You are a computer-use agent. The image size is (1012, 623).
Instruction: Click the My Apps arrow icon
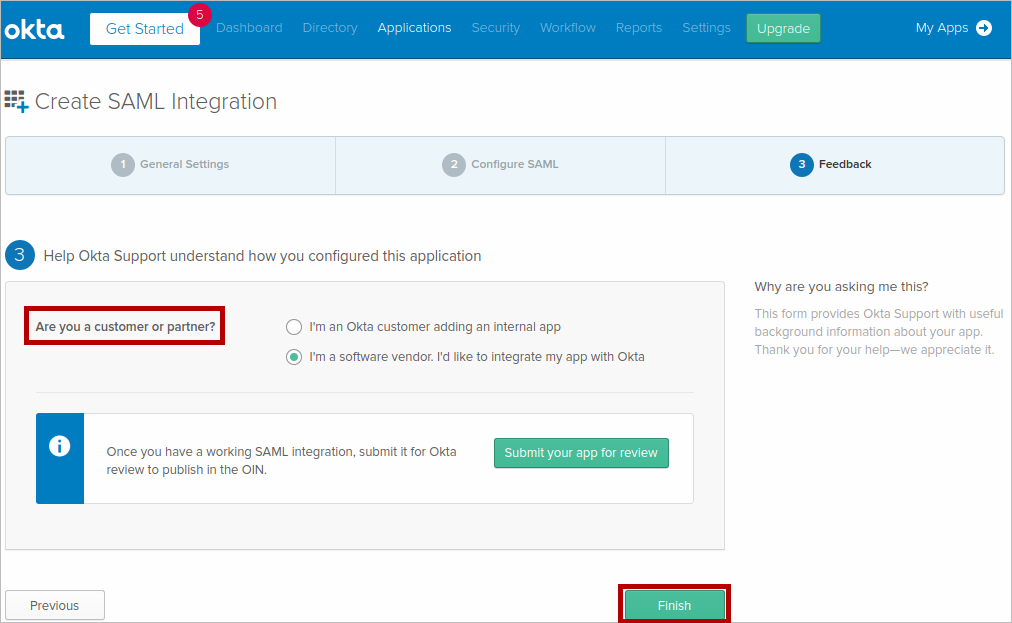984,28
